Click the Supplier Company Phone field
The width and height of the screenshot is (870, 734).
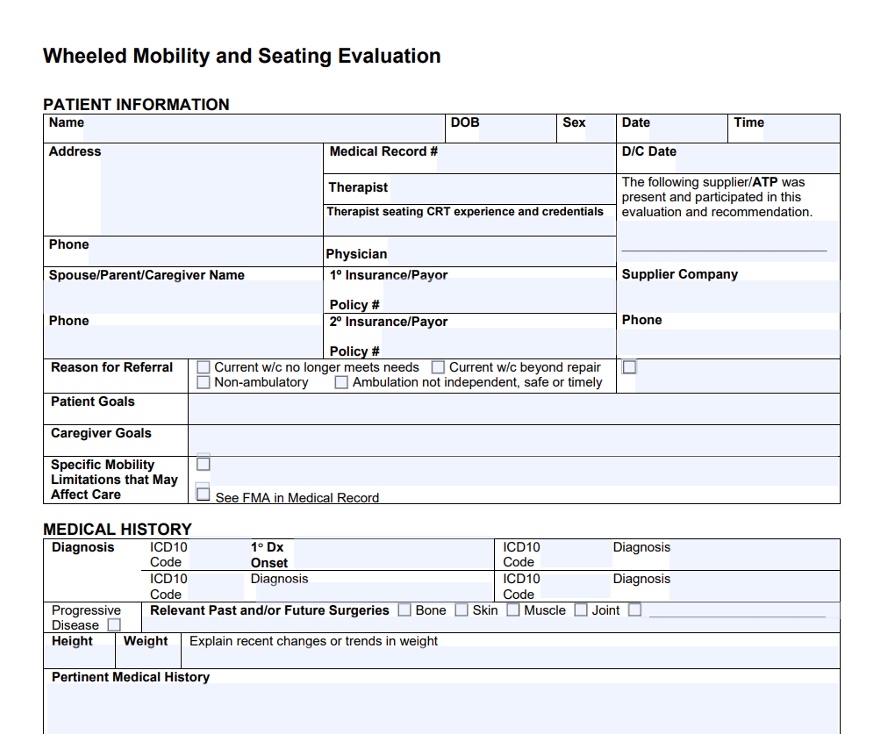pos(728,342)
